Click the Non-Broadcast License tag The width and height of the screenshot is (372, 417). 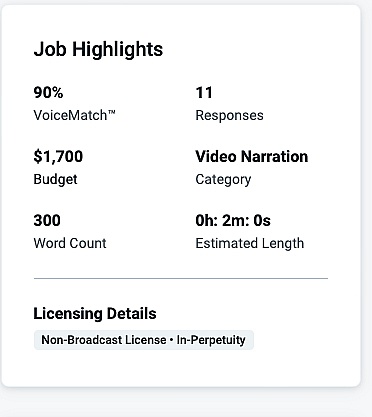(x=104, y=340)
